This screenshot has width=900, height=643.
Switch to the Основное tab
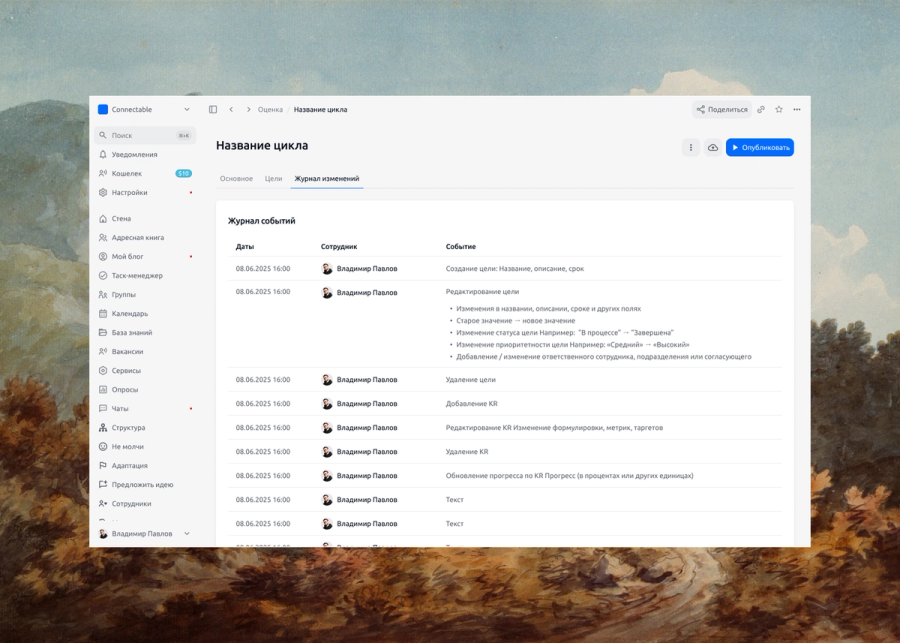(x=236, y=179)
